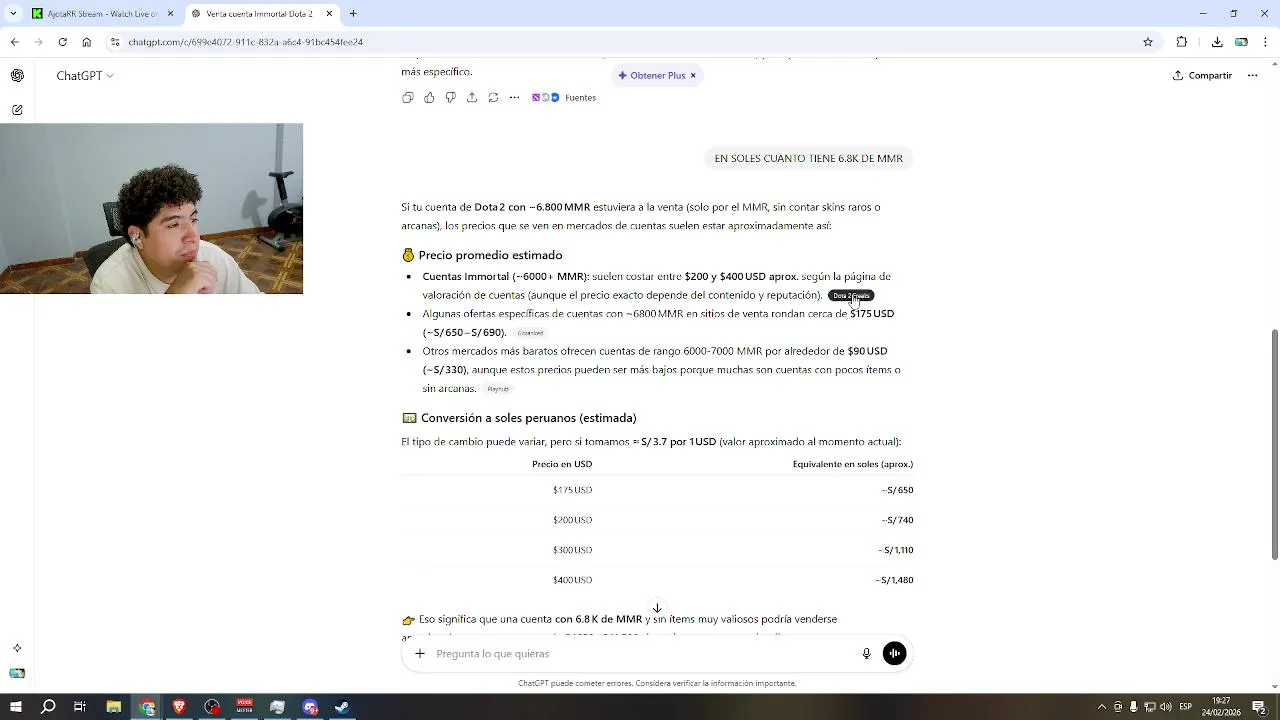The image size is (1280, 720).
Task: Click the source chip after S/690
Action: pos(530,333)
